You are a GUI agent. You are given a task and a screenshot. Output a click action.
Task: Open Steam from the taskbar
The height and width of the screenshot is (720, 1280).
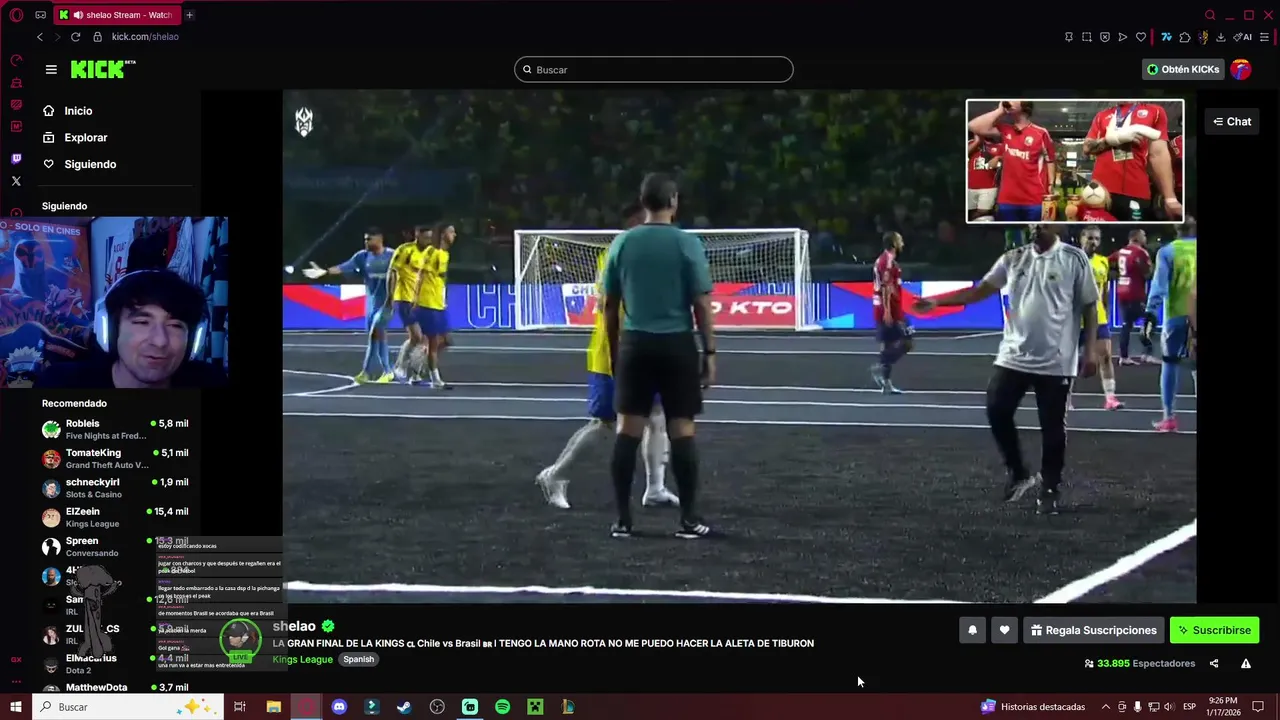[x=404, y=707]
